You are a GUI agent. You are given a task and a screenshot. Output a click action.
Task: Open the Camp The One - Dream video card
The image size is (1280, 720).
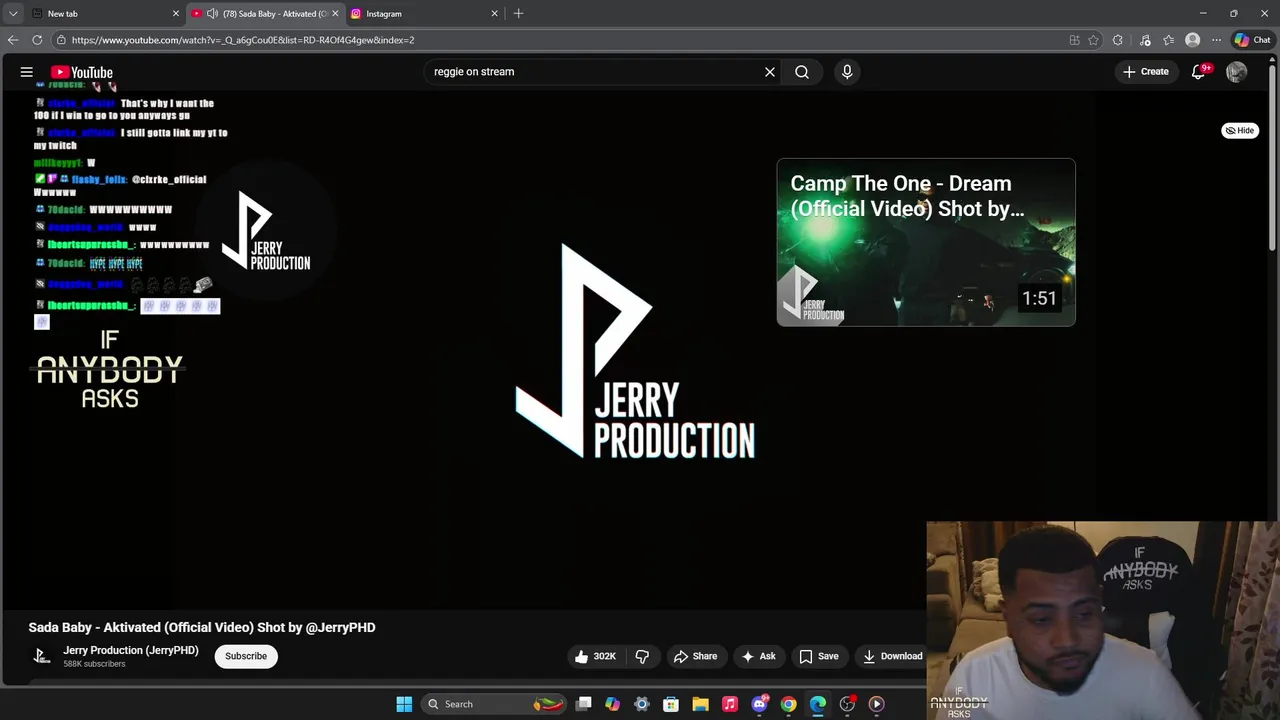926,242
